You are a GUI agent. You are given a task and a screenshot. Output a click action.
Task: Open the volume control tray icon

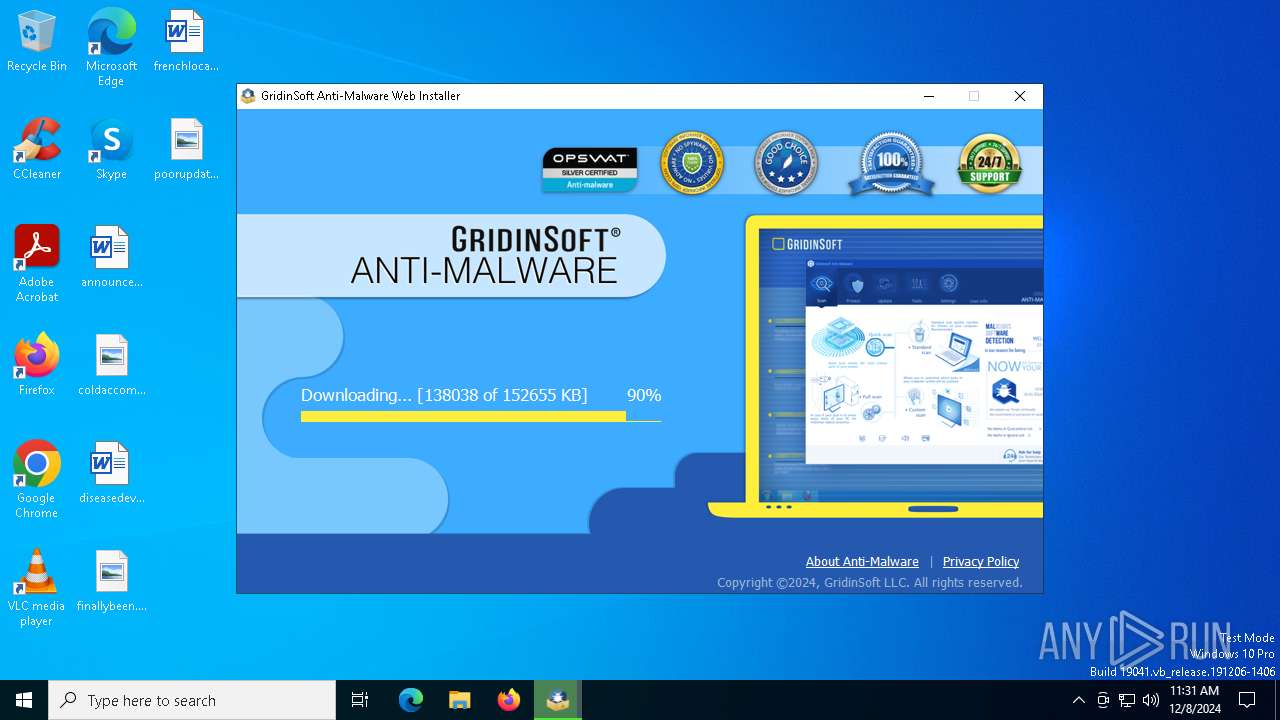pyautogui.click(x=1151, y=700)
